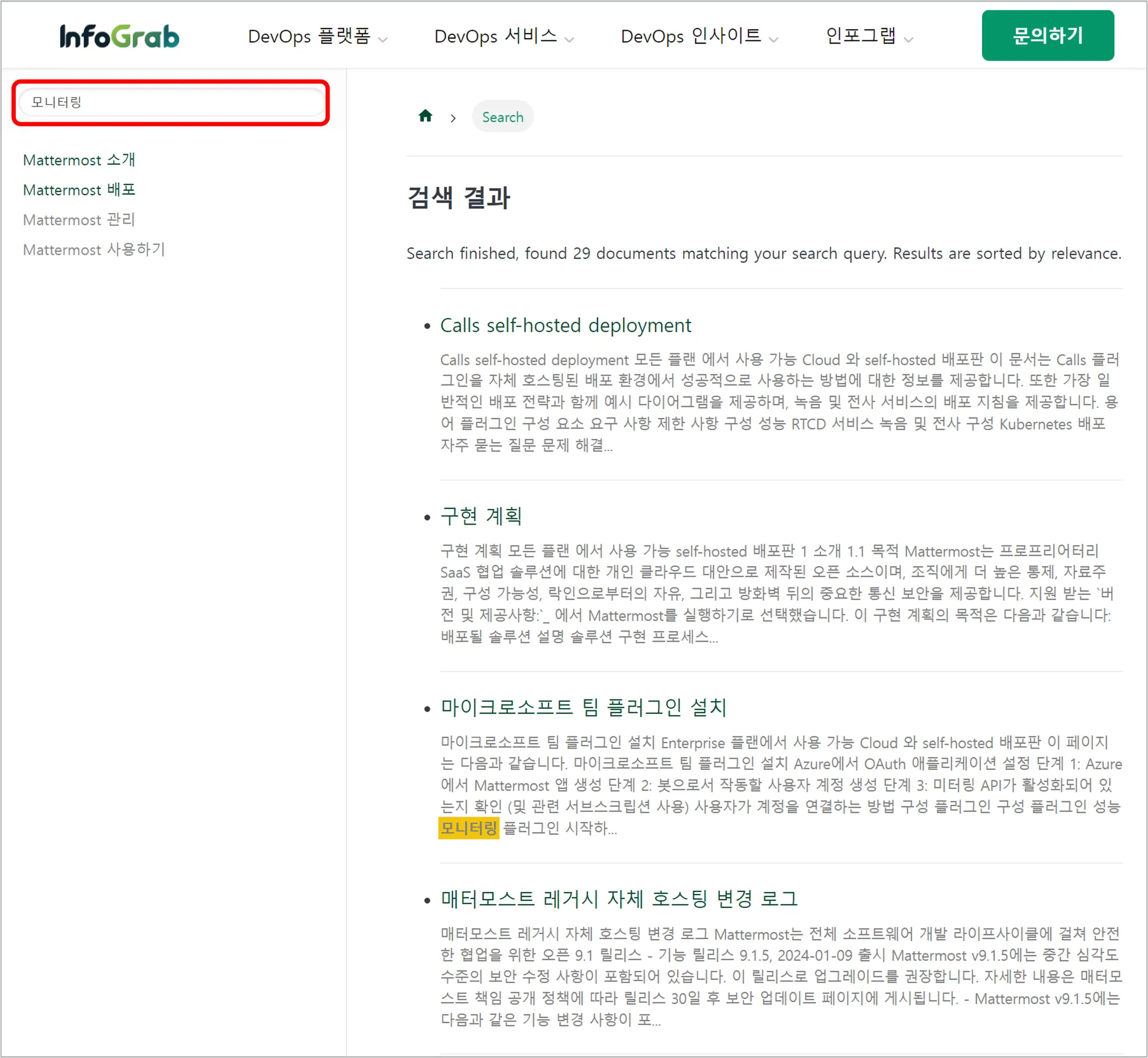Image resolution: width=1148 pixels, height=1058 pixels.
Task: Focus the 모니터링 search input field
Action: [x=170, y=103]
